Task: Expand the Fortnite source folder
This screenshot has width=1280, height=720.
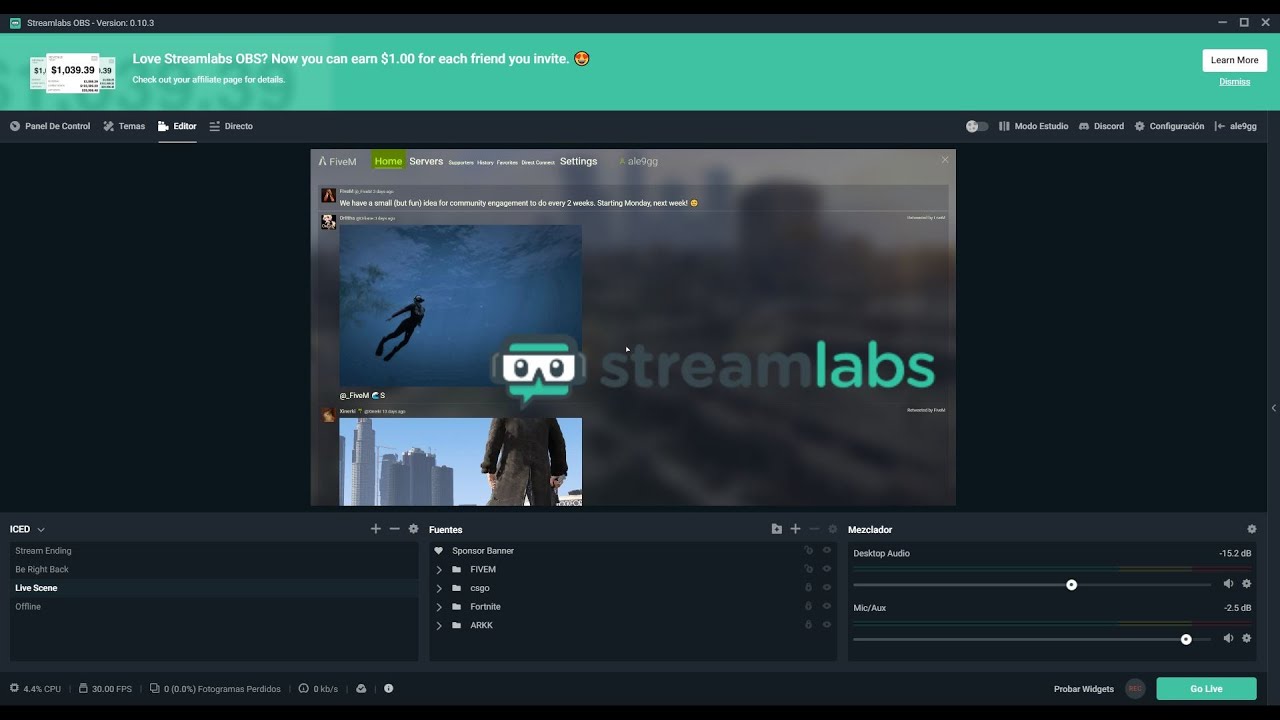Action: [439, 607]
